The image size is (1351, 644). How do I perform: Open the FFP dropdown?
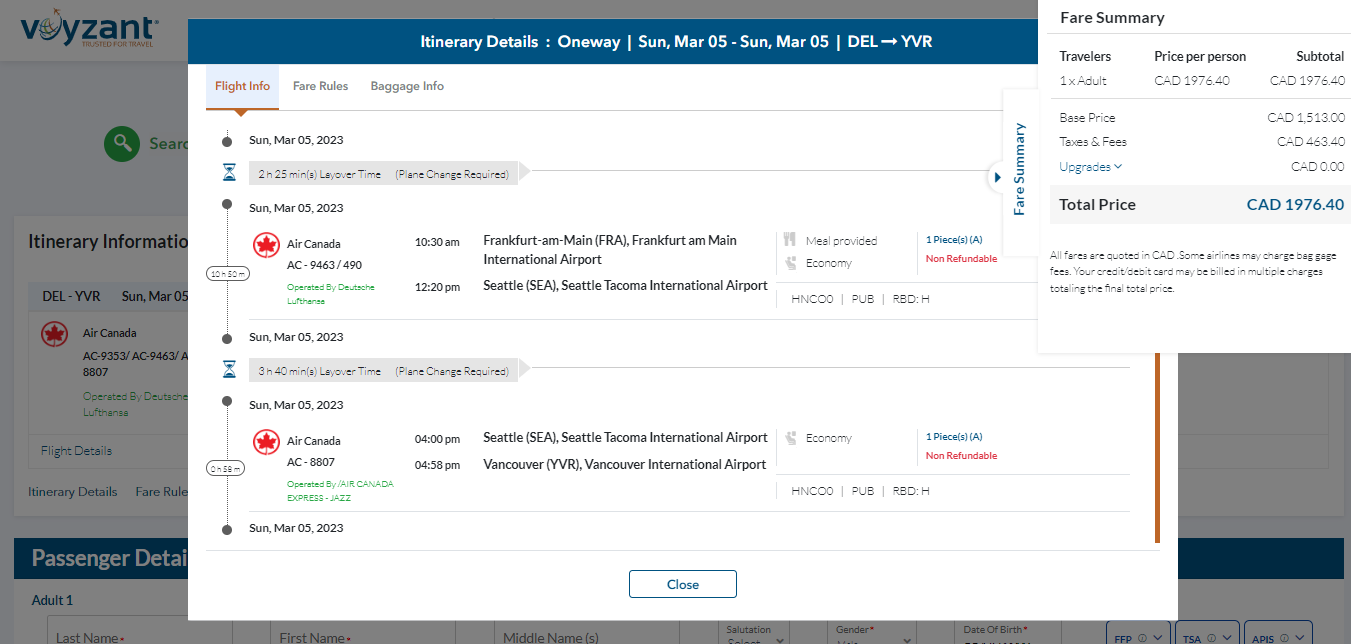coord(1138,636)
